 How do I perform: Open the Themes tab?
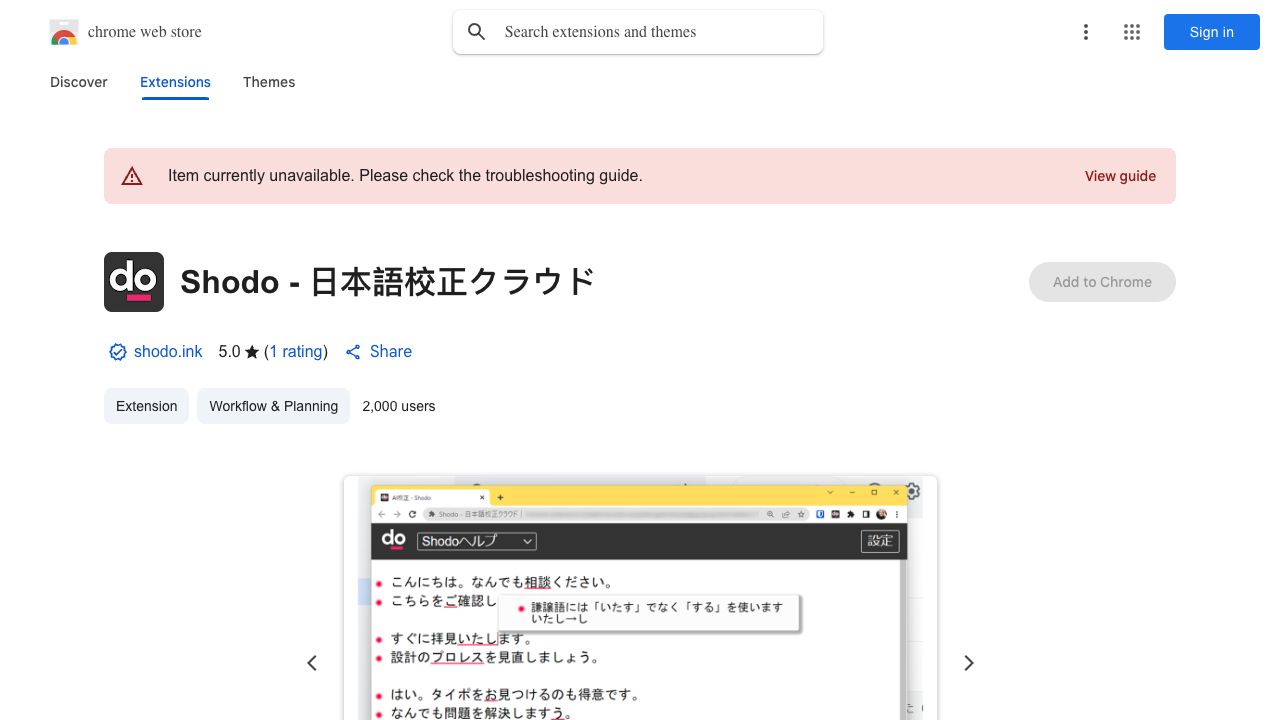[x=269, y=82]
